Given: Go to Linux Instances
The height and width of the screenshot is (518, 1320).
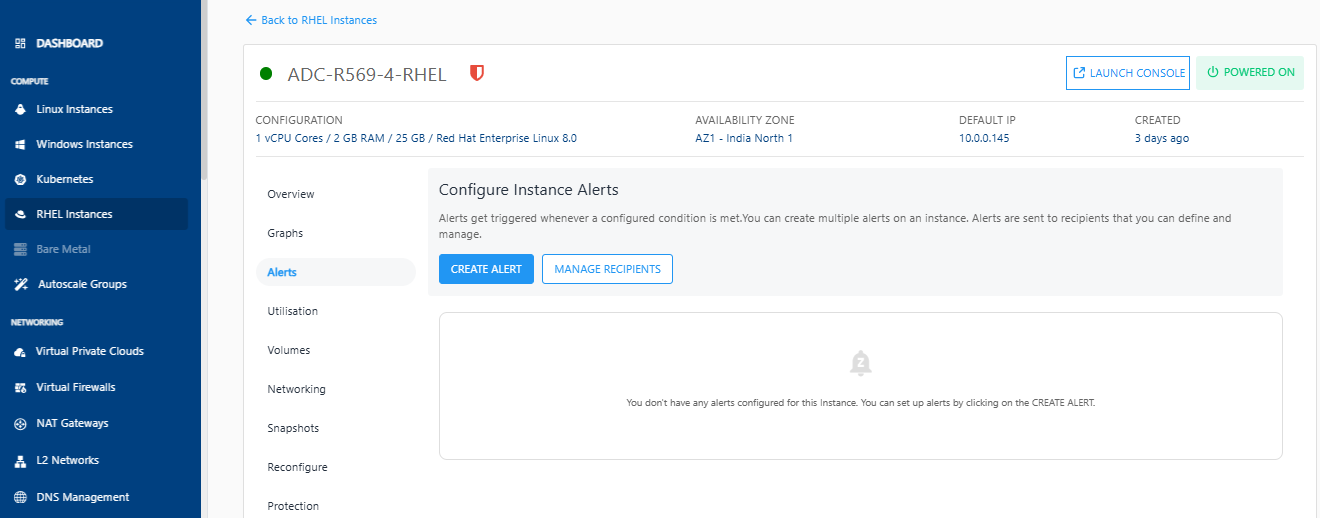Looking at the screenshot, I should click(x=74, y=109).
